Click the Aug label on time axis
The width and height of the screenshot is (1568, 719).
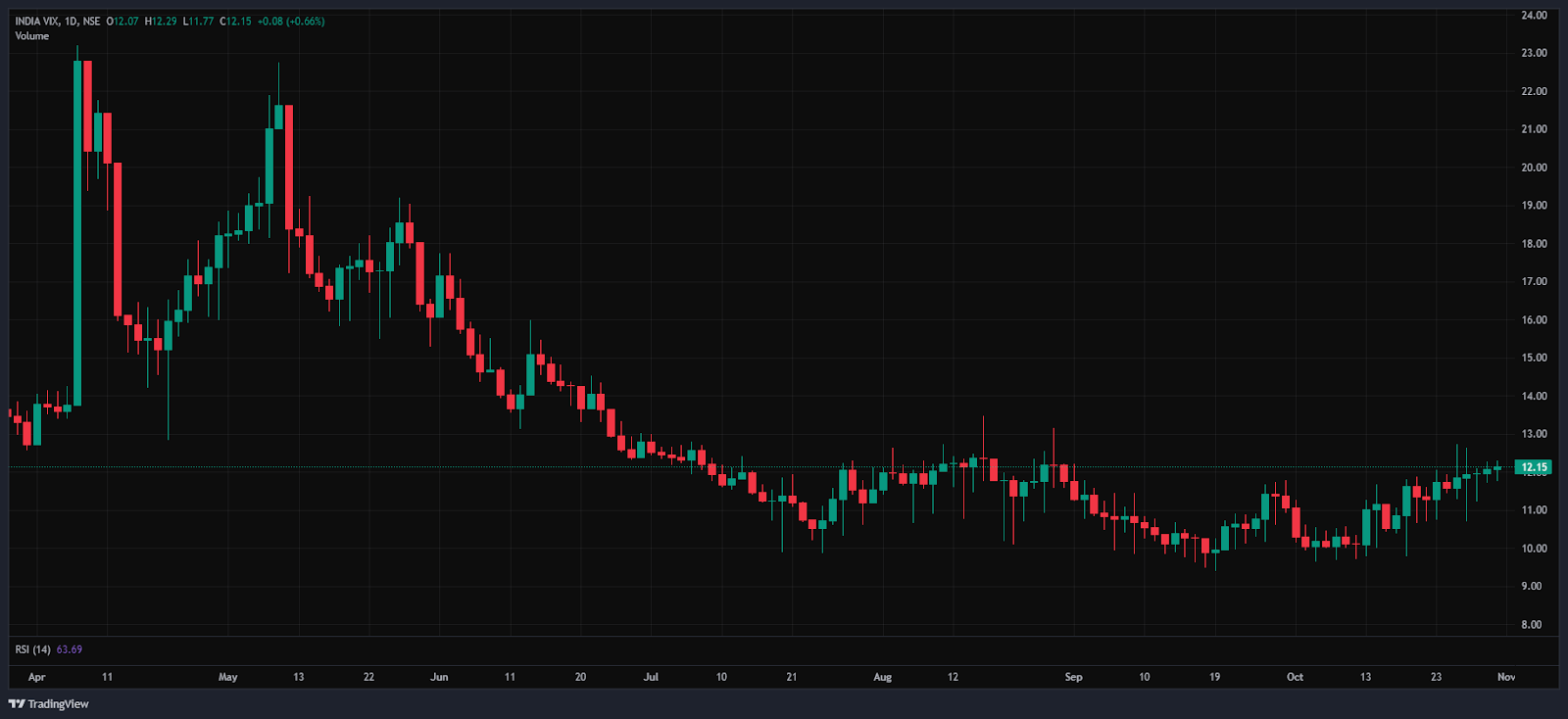point(882,677)
